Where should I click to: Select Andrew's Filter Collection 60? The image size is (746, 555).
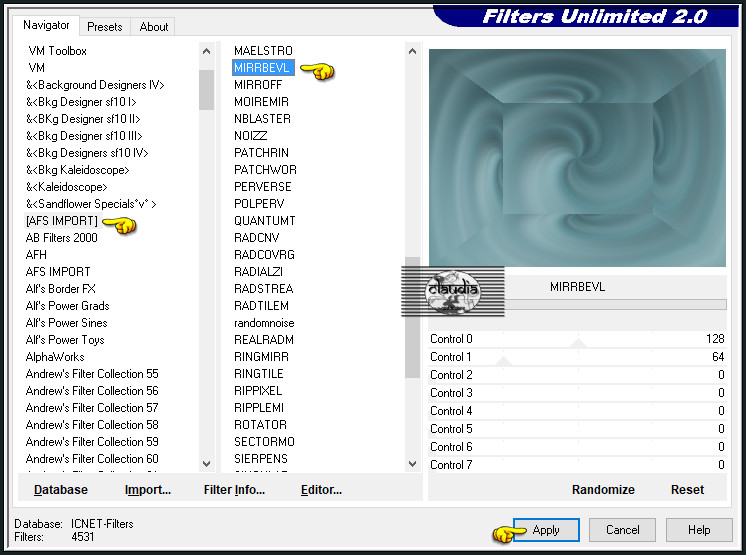tap(92, 459)
